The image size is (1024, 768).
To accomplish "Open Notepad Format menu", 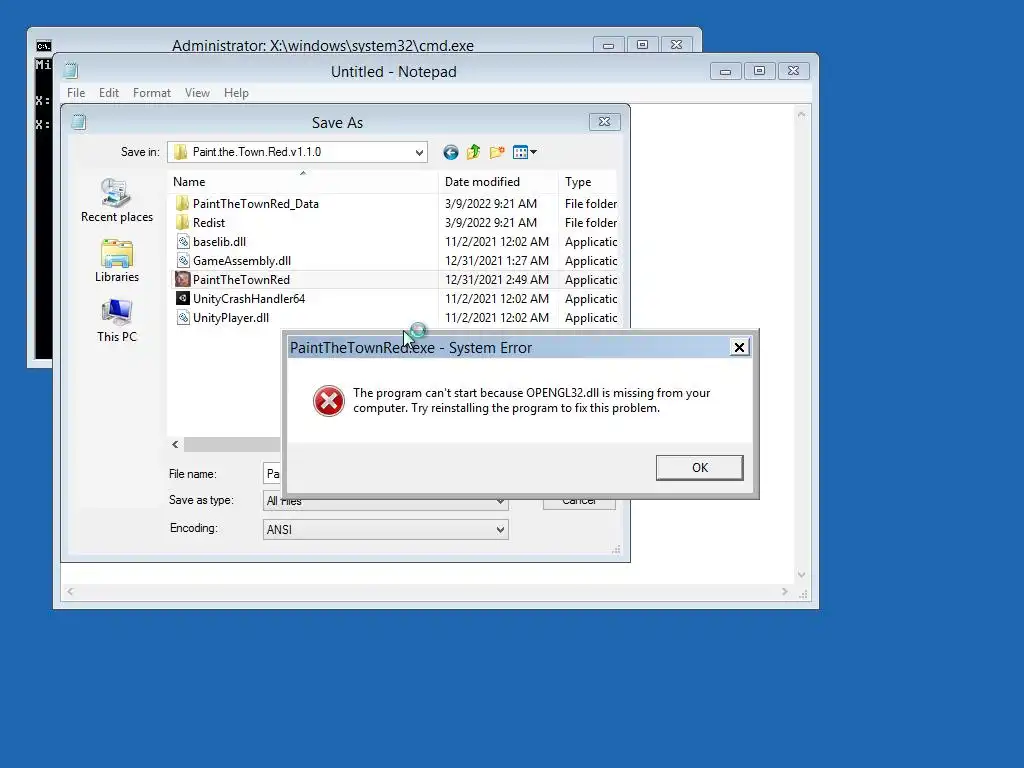I will point(152,93).
